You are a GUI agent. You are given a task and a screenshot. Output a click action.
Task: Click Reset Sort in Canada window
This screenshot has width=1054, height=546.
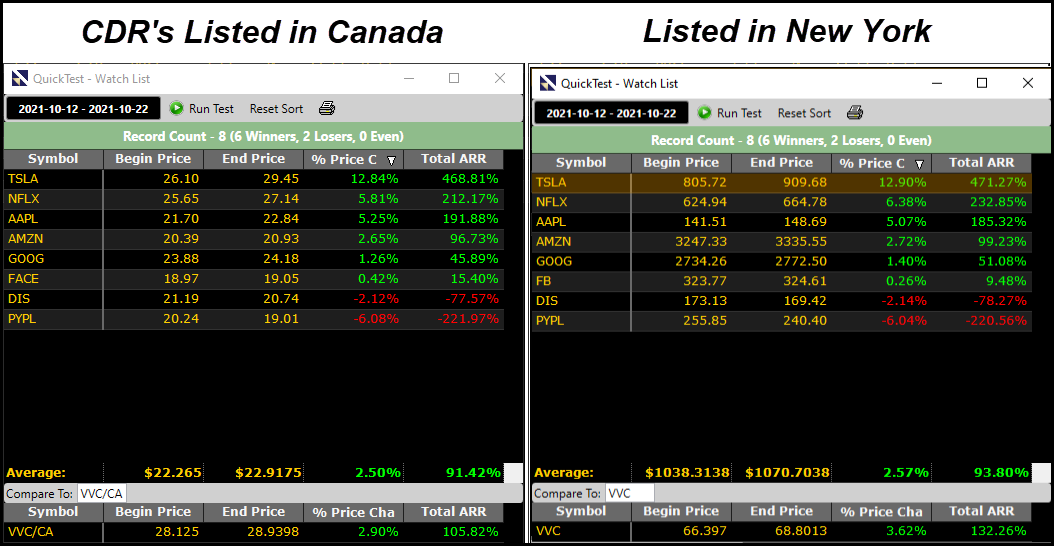tap(276, 108)
